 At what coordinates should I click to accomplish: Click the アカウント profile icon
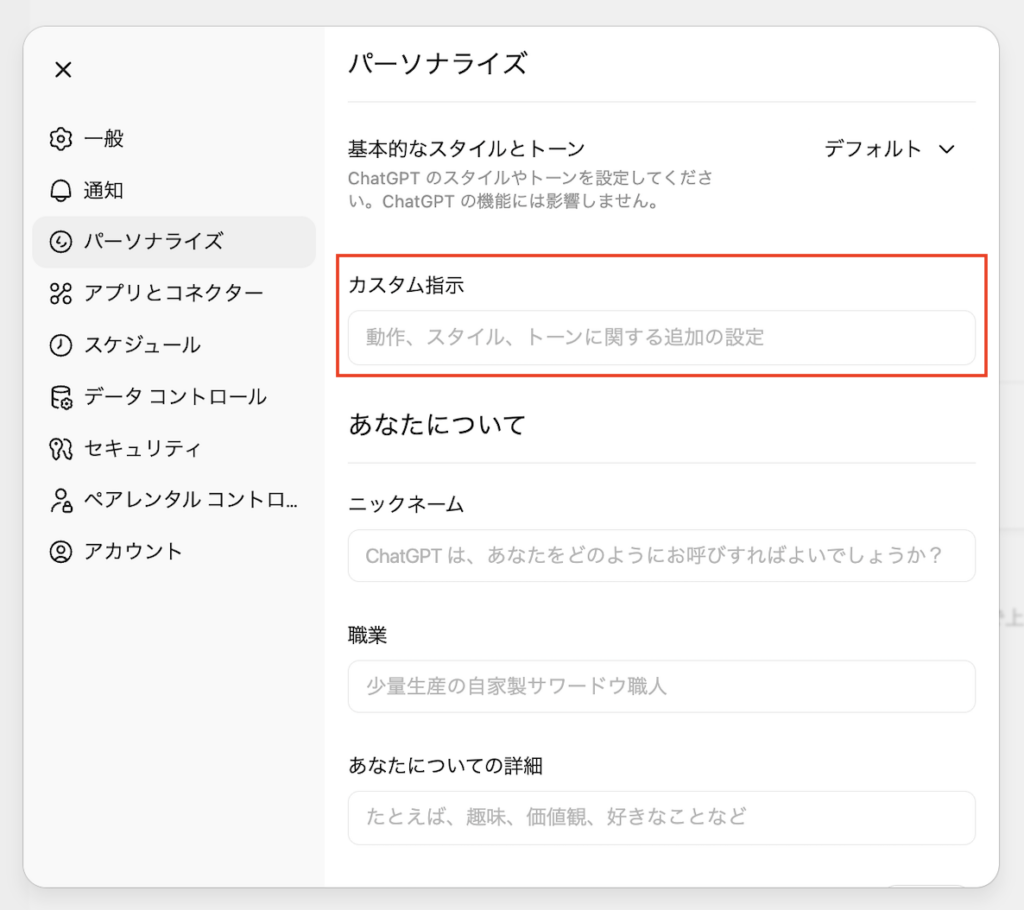(61, 552)
